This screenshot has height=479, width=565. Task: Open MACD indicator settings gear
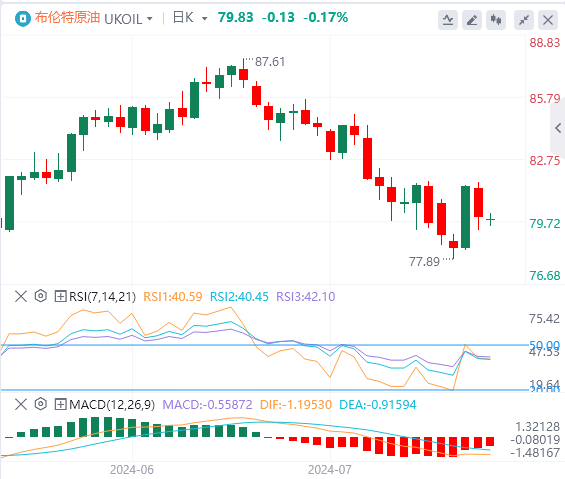[41, 404]
